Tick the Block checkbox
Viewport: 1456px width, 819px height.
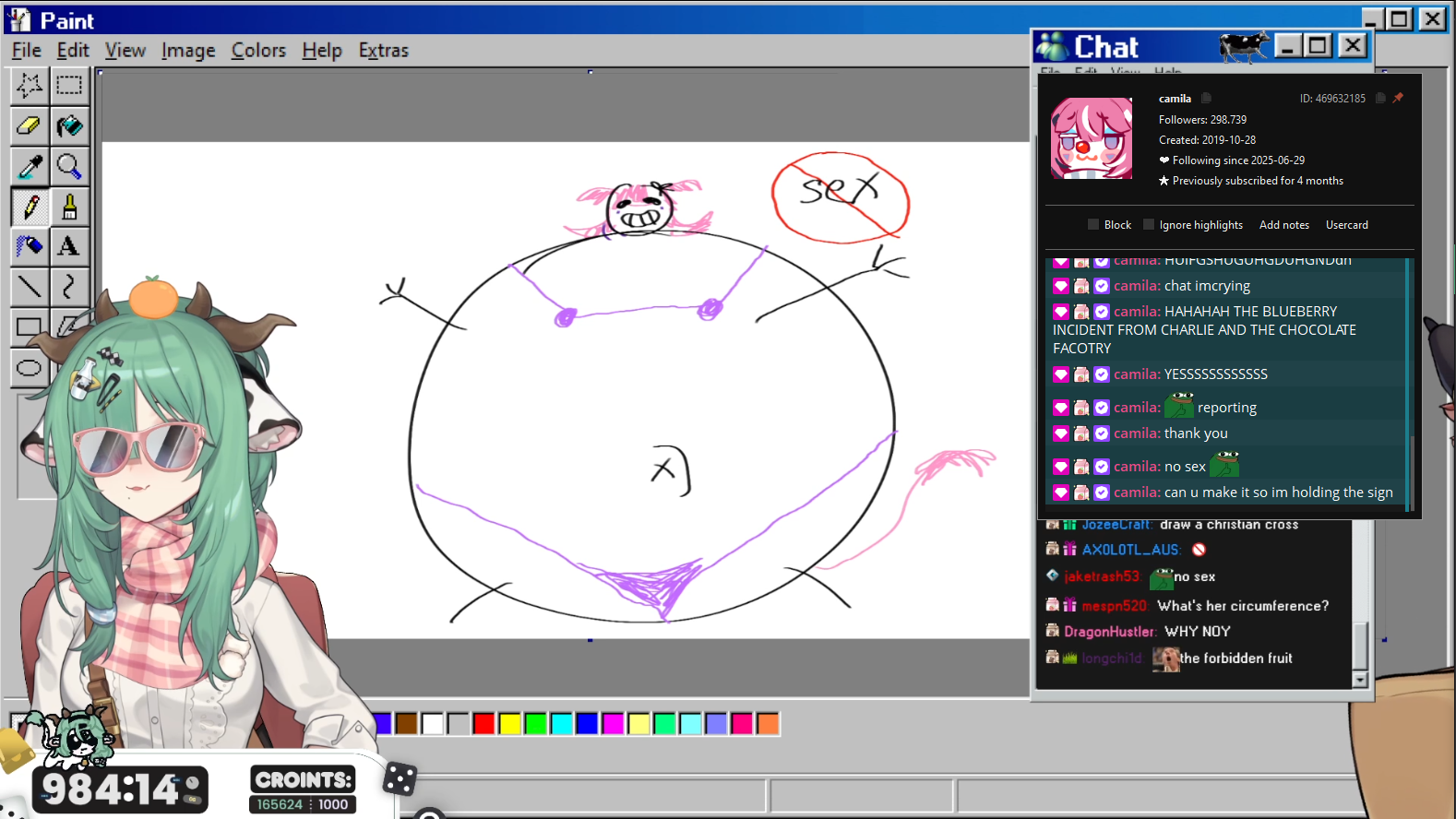(1093, 224)
